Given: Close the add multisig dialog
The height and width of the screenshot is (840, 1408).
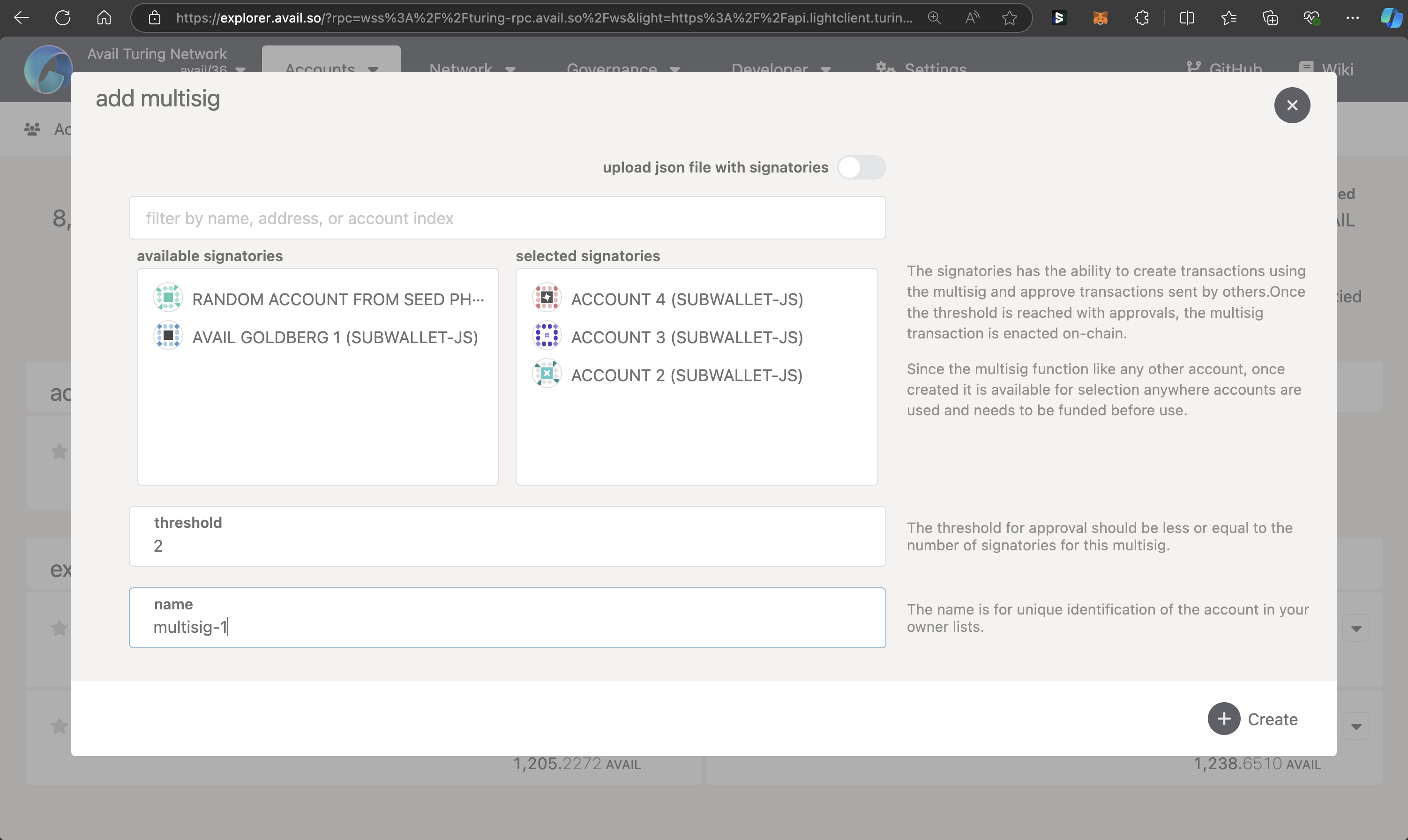Looking at the screenshot, I should tap(1292, 105).
